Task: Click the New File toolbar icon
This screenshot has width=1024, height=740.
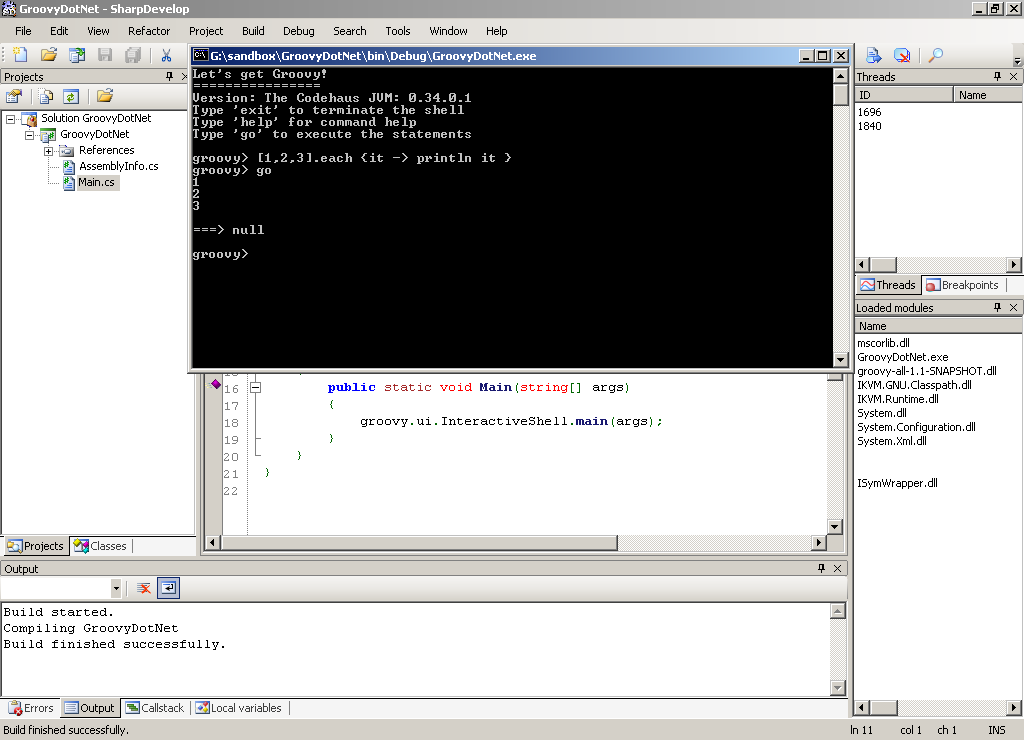Action: click(x=20, y=56)
